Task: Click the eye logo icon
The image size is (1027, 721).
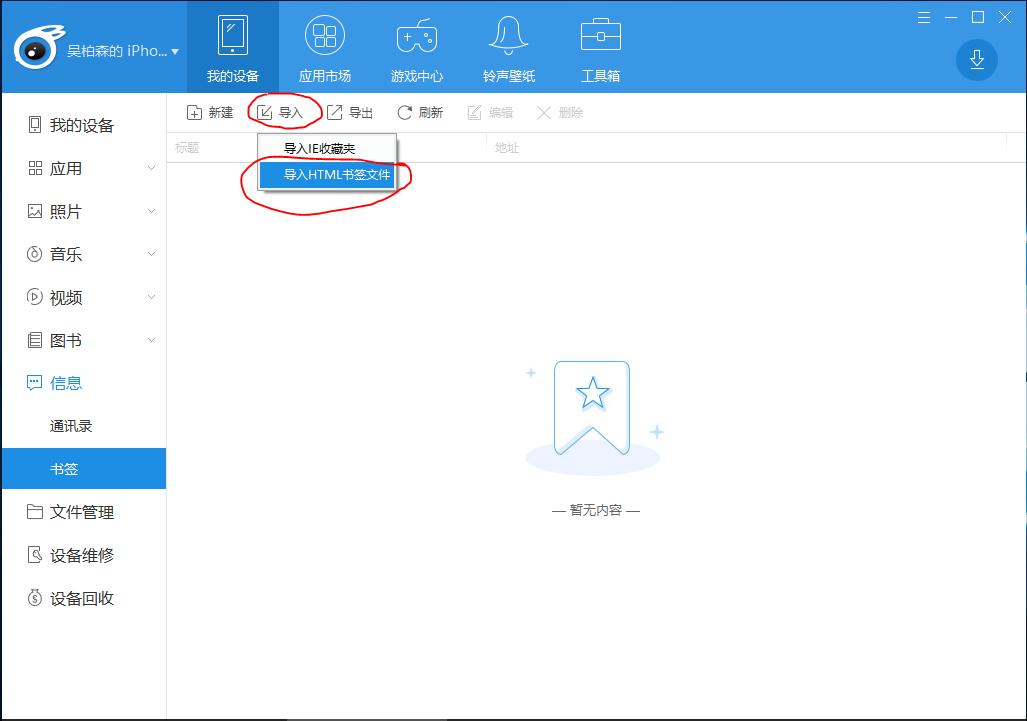Action: point(38,47)
